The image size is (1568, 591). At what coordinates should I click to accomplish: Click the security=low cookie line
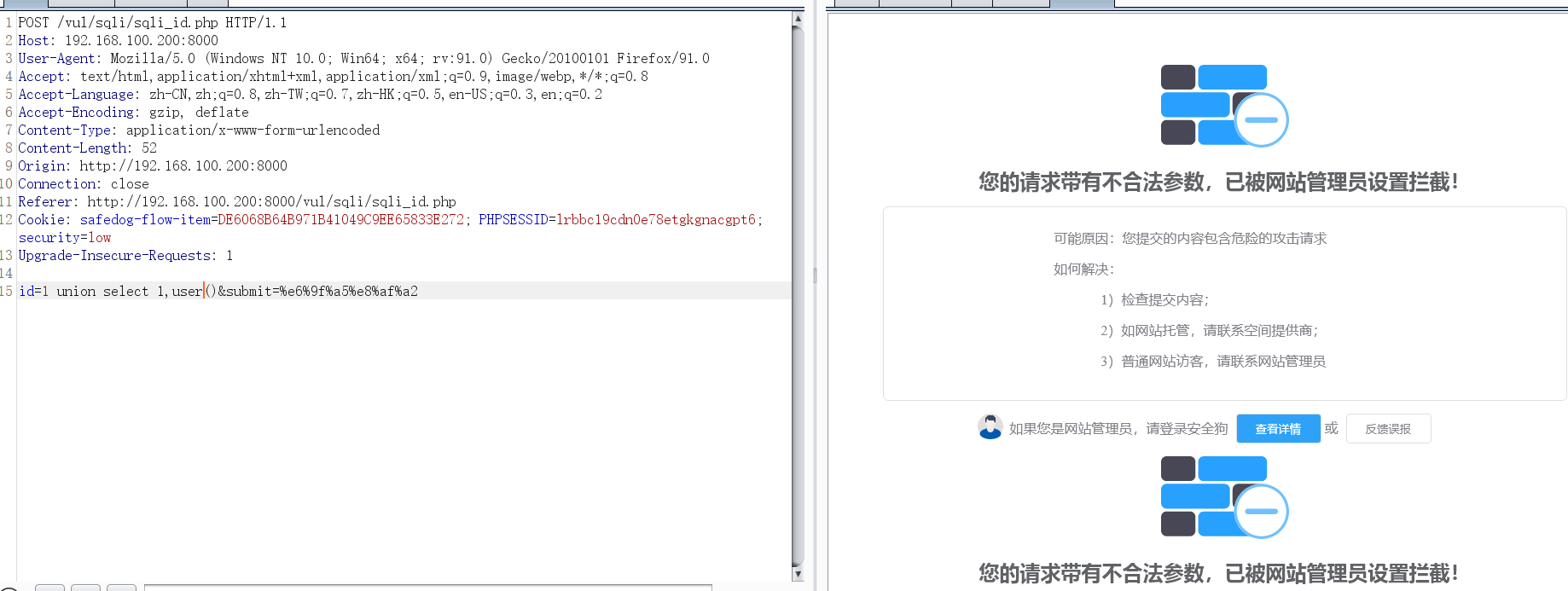(65, 237)
